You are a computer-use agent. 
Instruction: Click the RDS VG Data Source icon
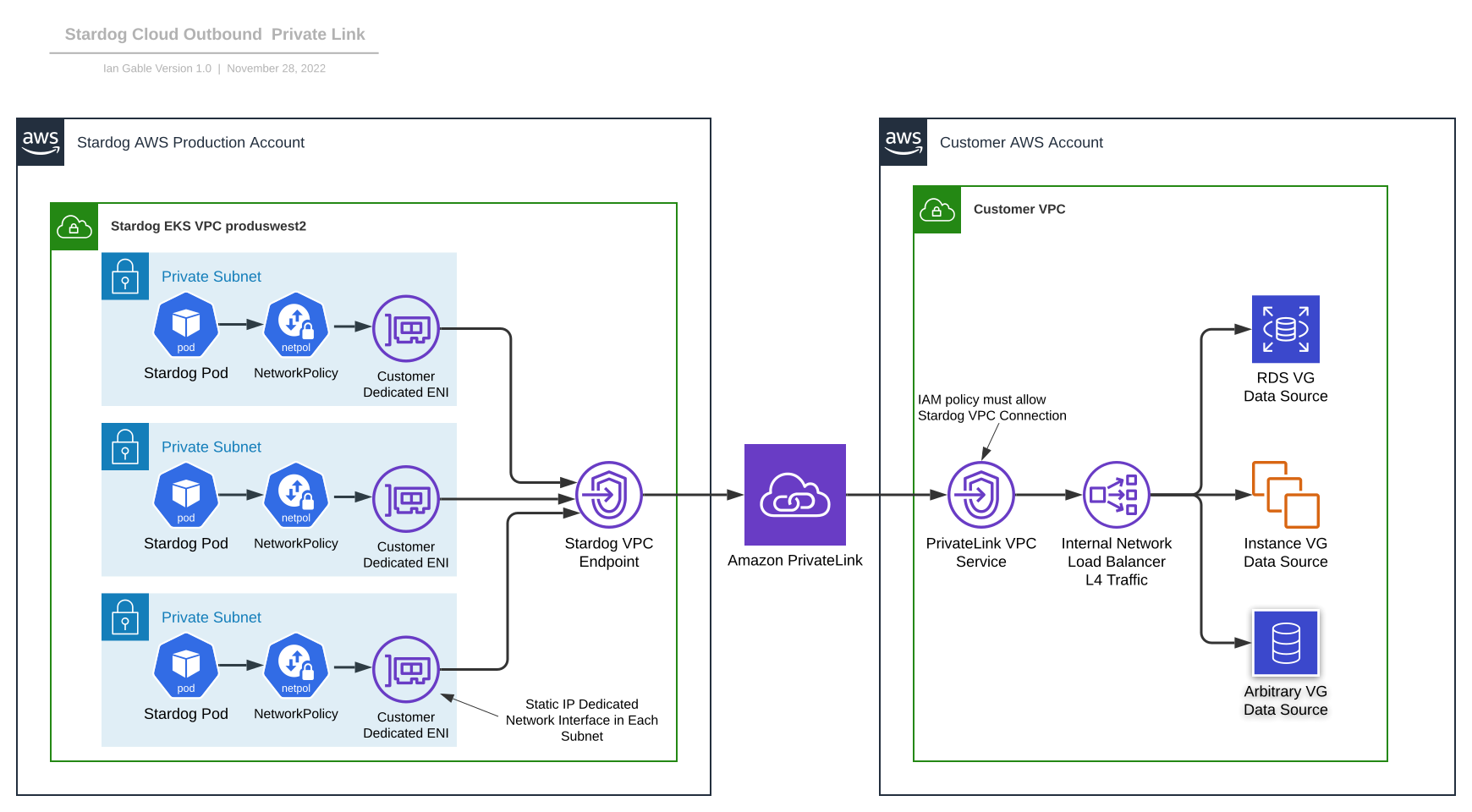1286,329
